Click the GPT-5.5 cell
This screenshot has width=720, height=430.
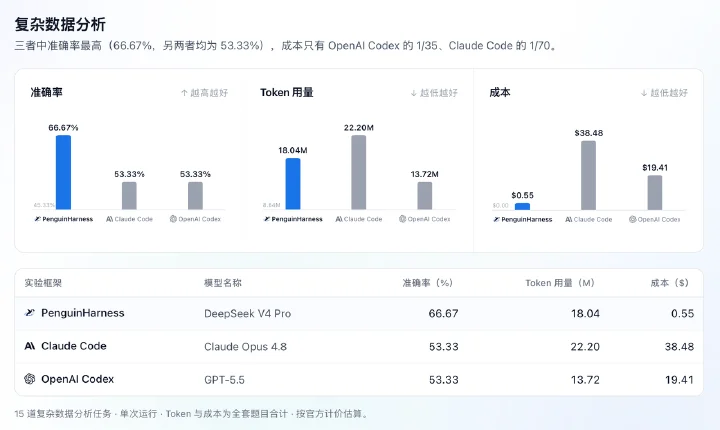224,380
